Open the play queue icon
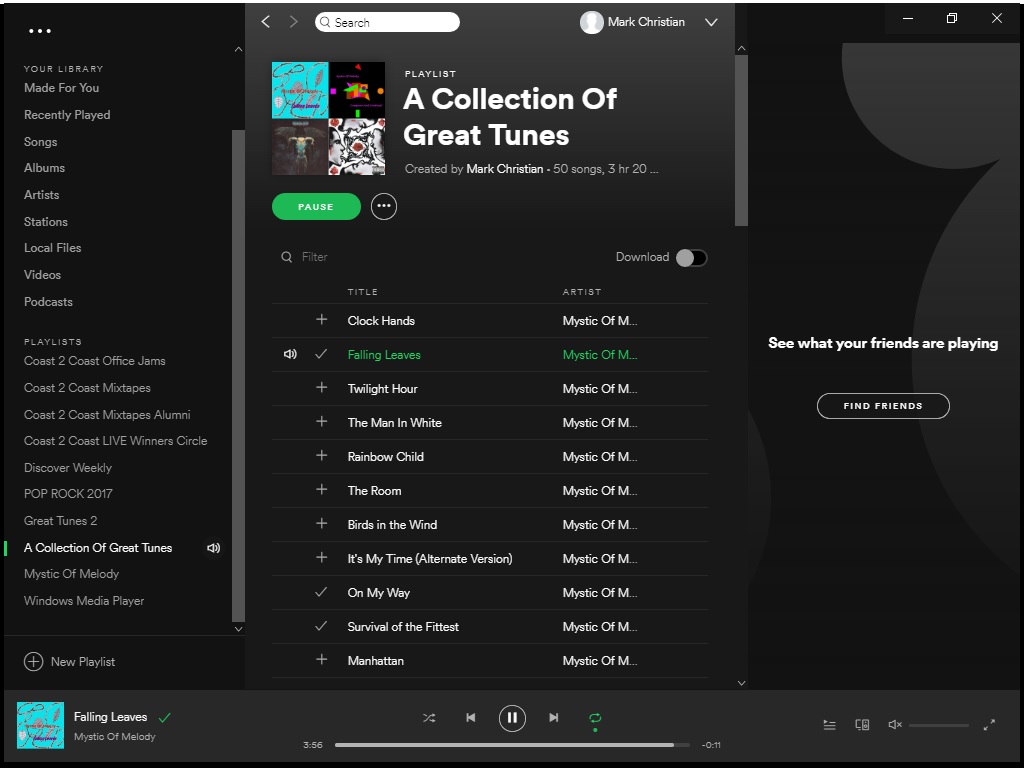The height and width of the screenshot is (768, 1024). pos(829,725)
